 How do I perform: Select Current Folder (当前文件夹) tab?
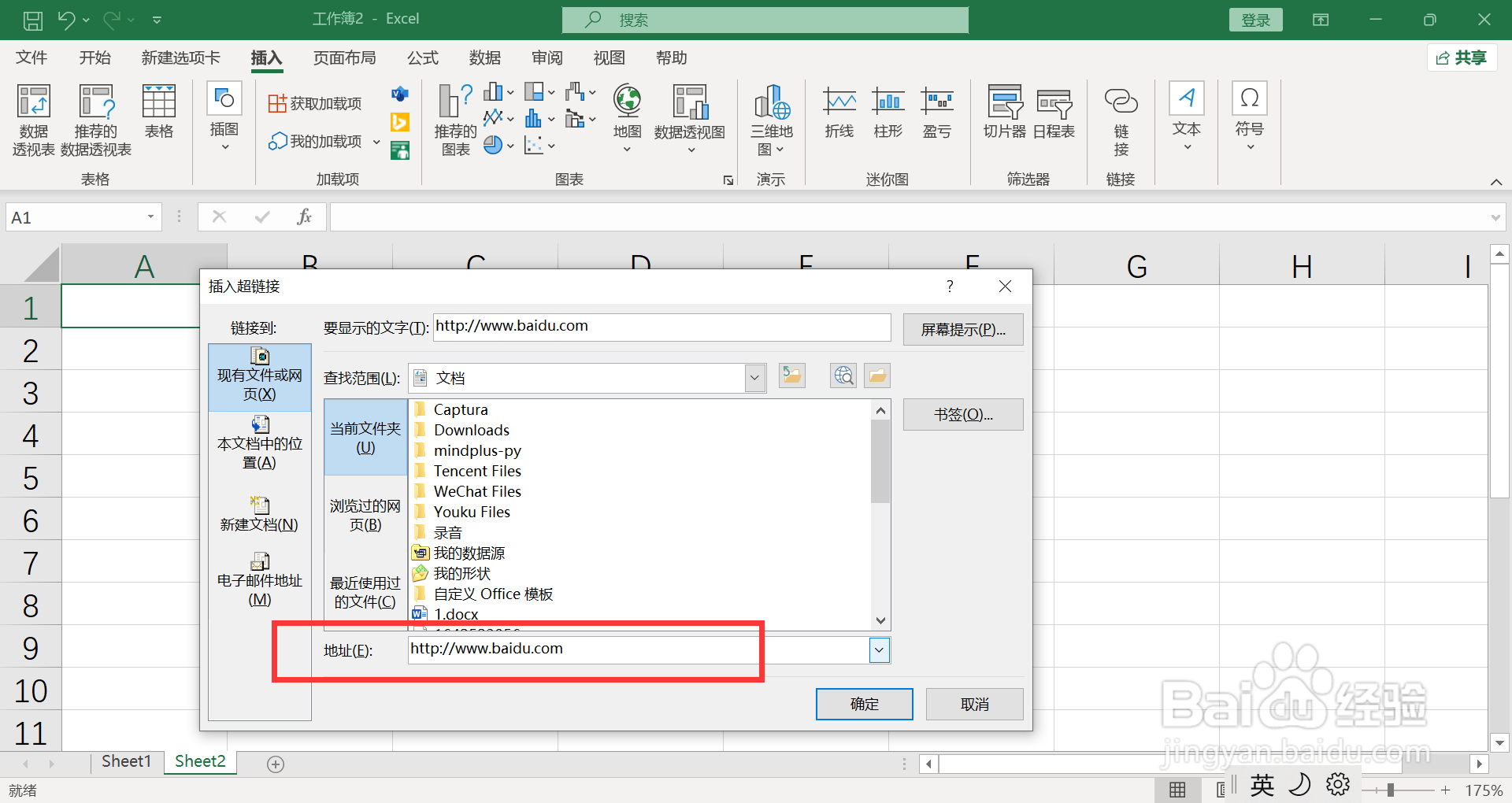pos(365,438)
